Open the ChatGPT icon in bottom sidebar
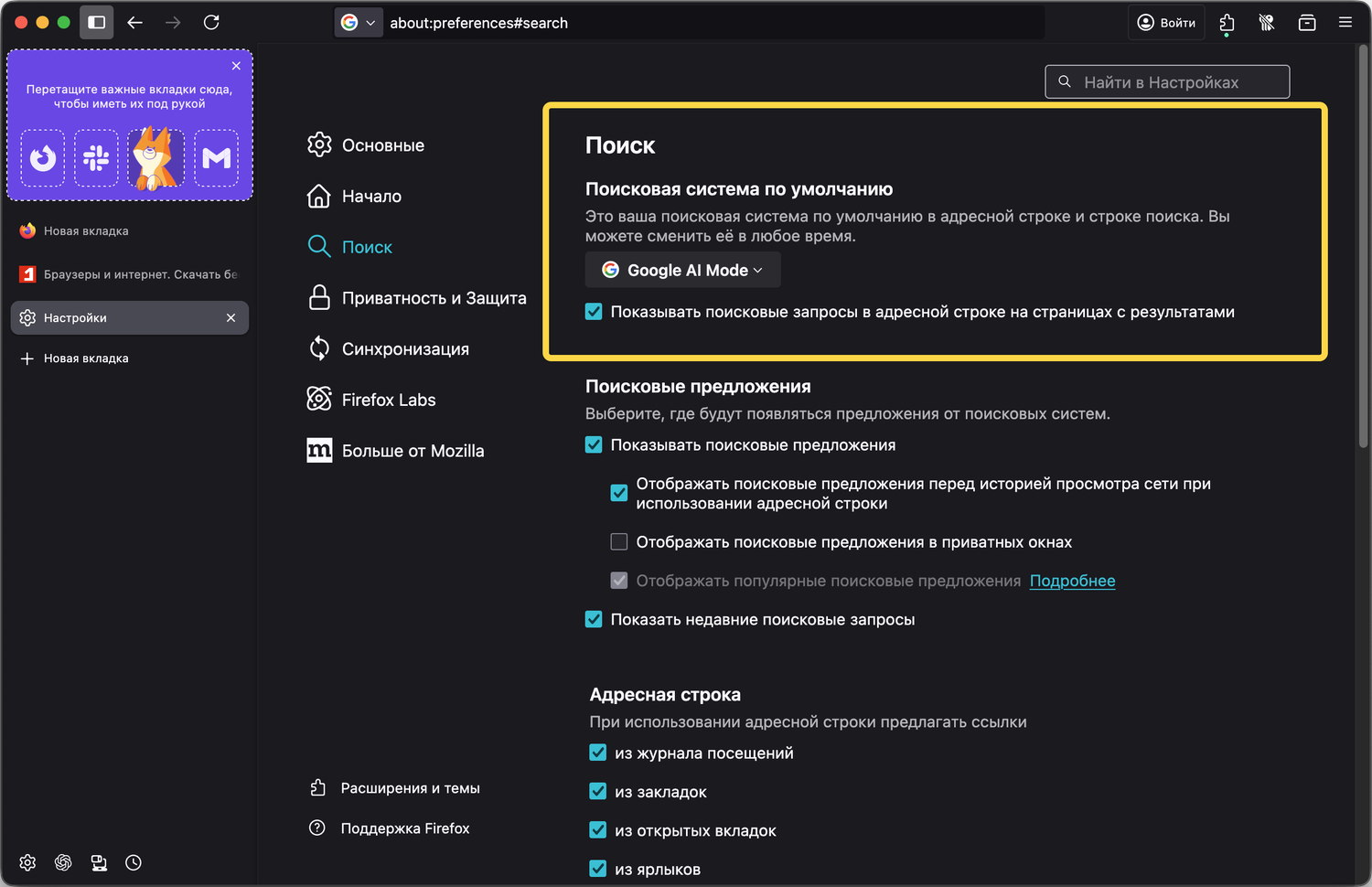 click(63, 862)
